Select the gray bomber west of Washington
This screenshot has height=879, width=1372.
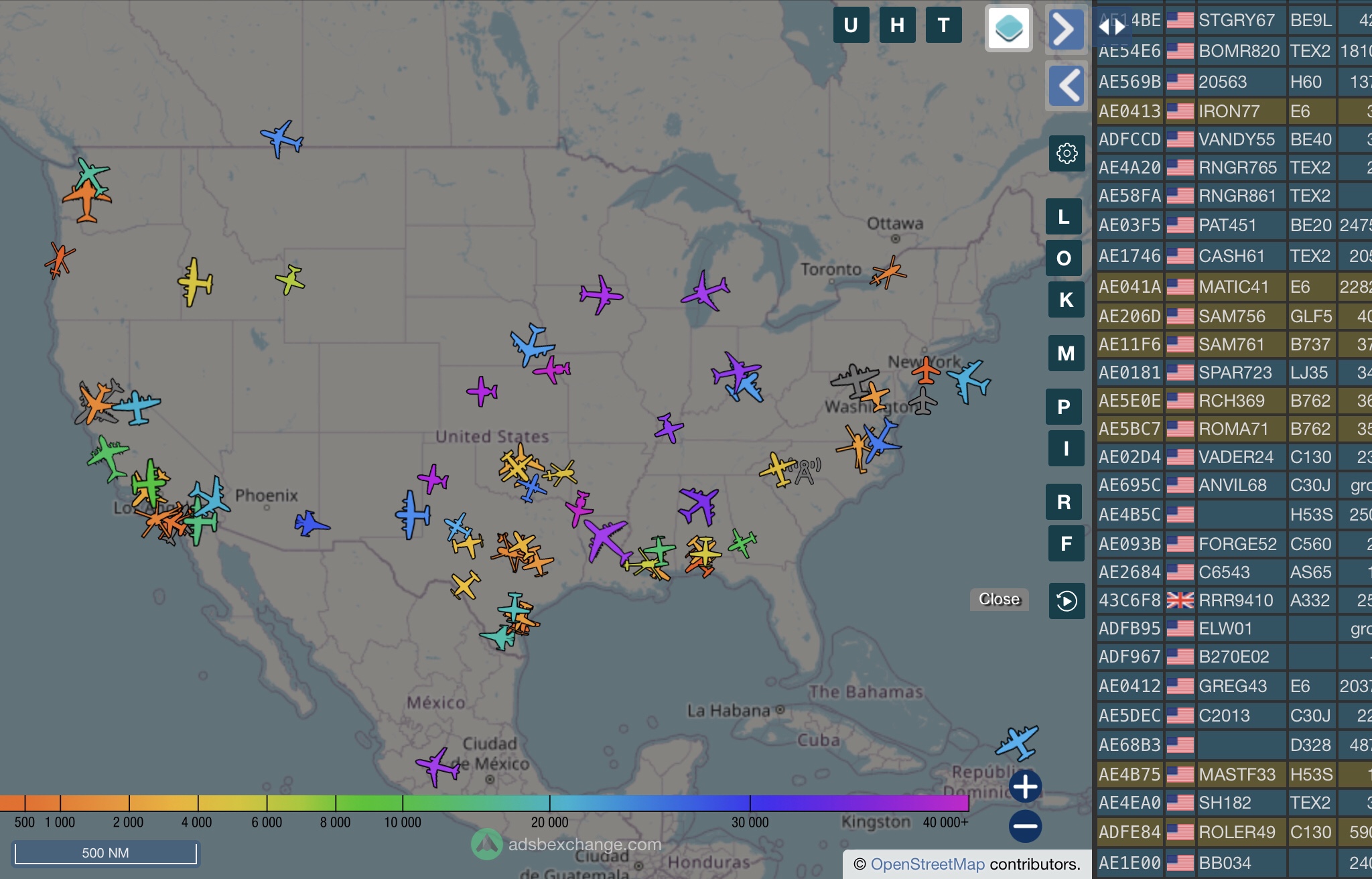coord(854,381)
